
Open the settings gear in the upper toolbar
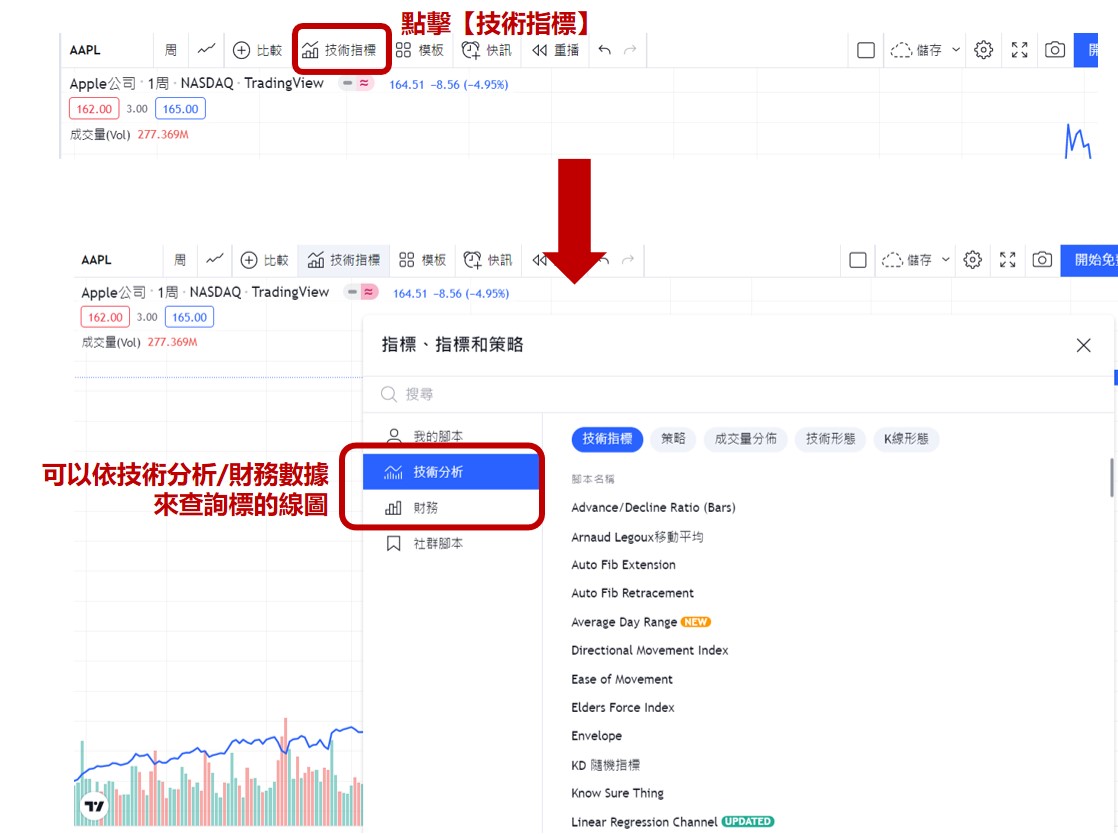(983, 50)
